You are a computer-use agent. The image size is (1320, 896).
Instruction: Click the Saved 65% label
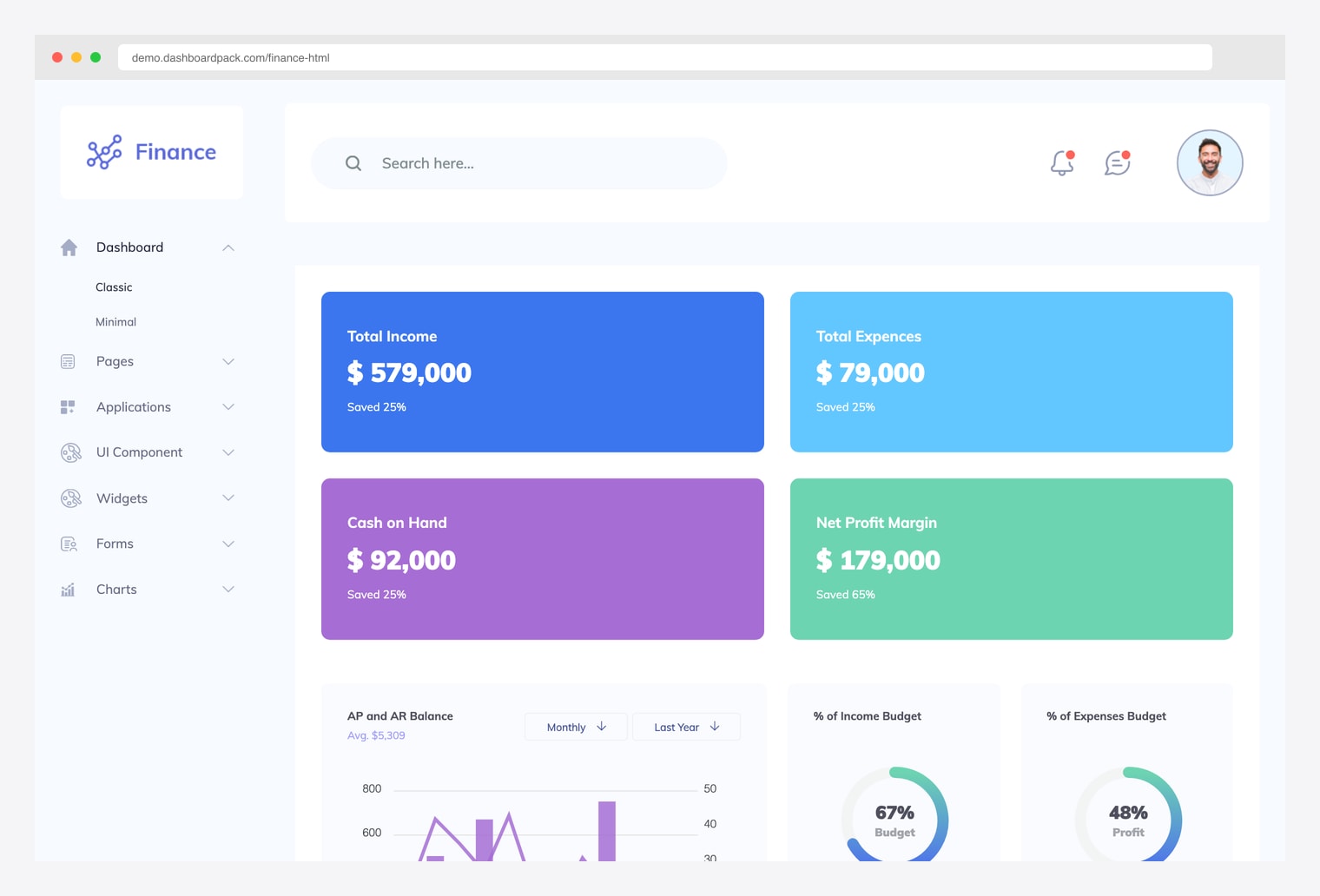click(846, 595)
